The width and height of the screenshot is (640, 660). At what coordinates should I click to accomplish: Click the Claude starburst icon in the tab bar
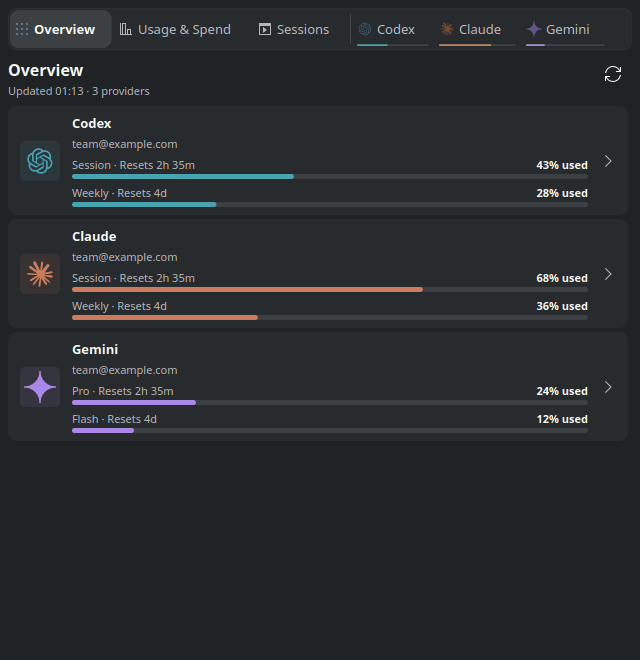(447, 29)
